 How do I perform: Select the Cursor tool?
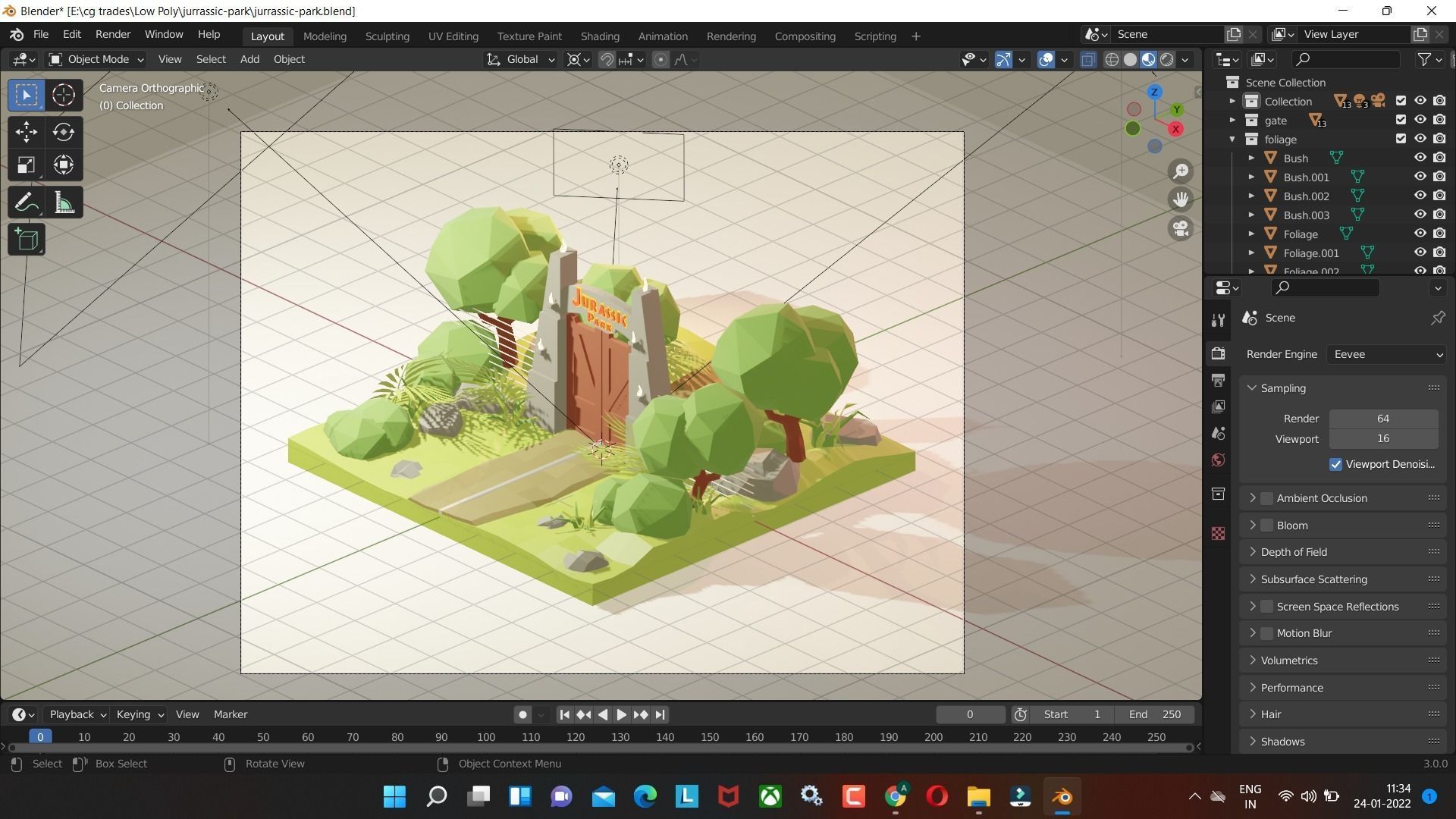pyautogui.click(x=64, y=95)
